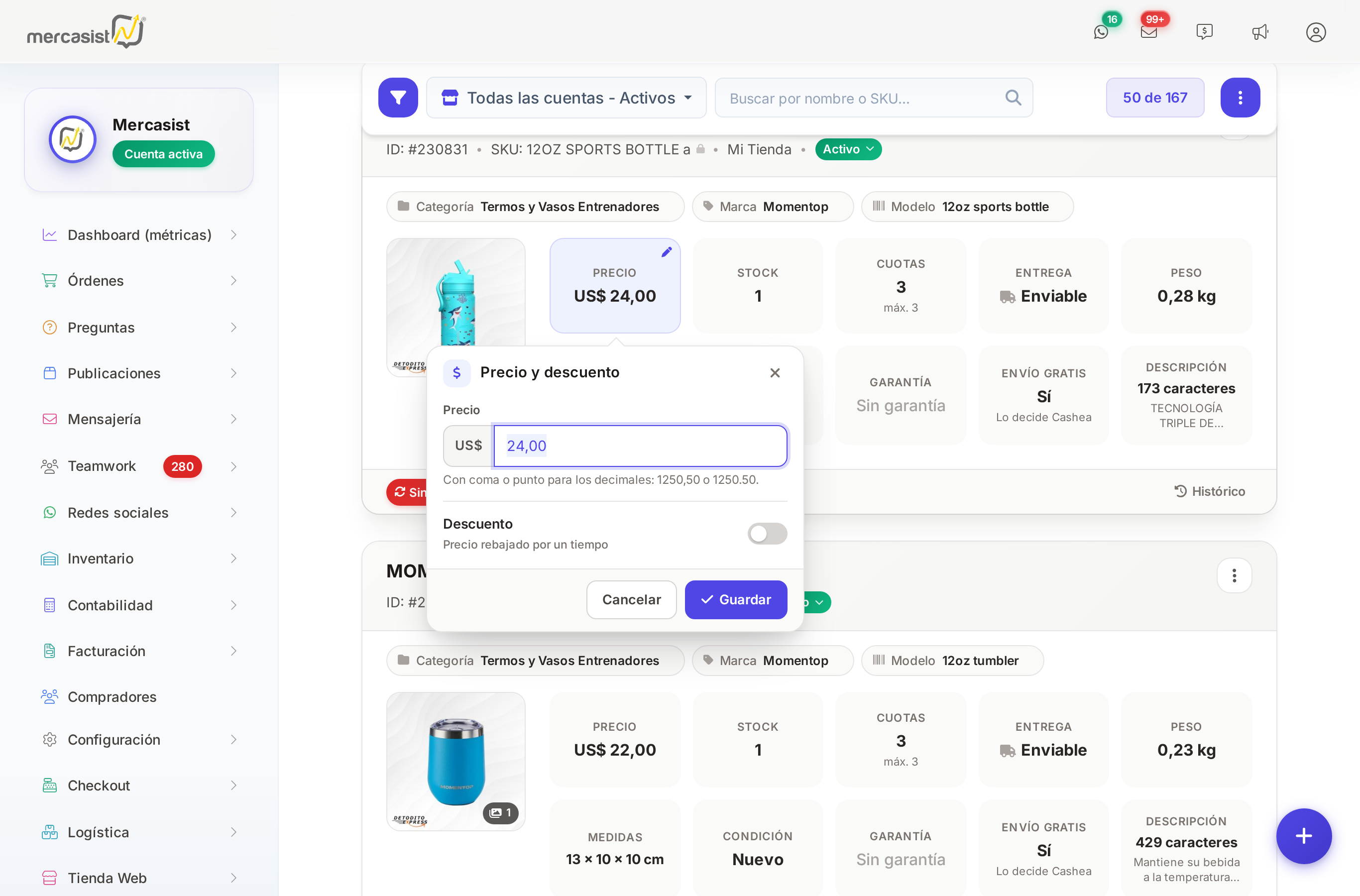1360x896 pixels.
Task: Click the Buscar por nombre o SKU field
Action: coord(873,98)
